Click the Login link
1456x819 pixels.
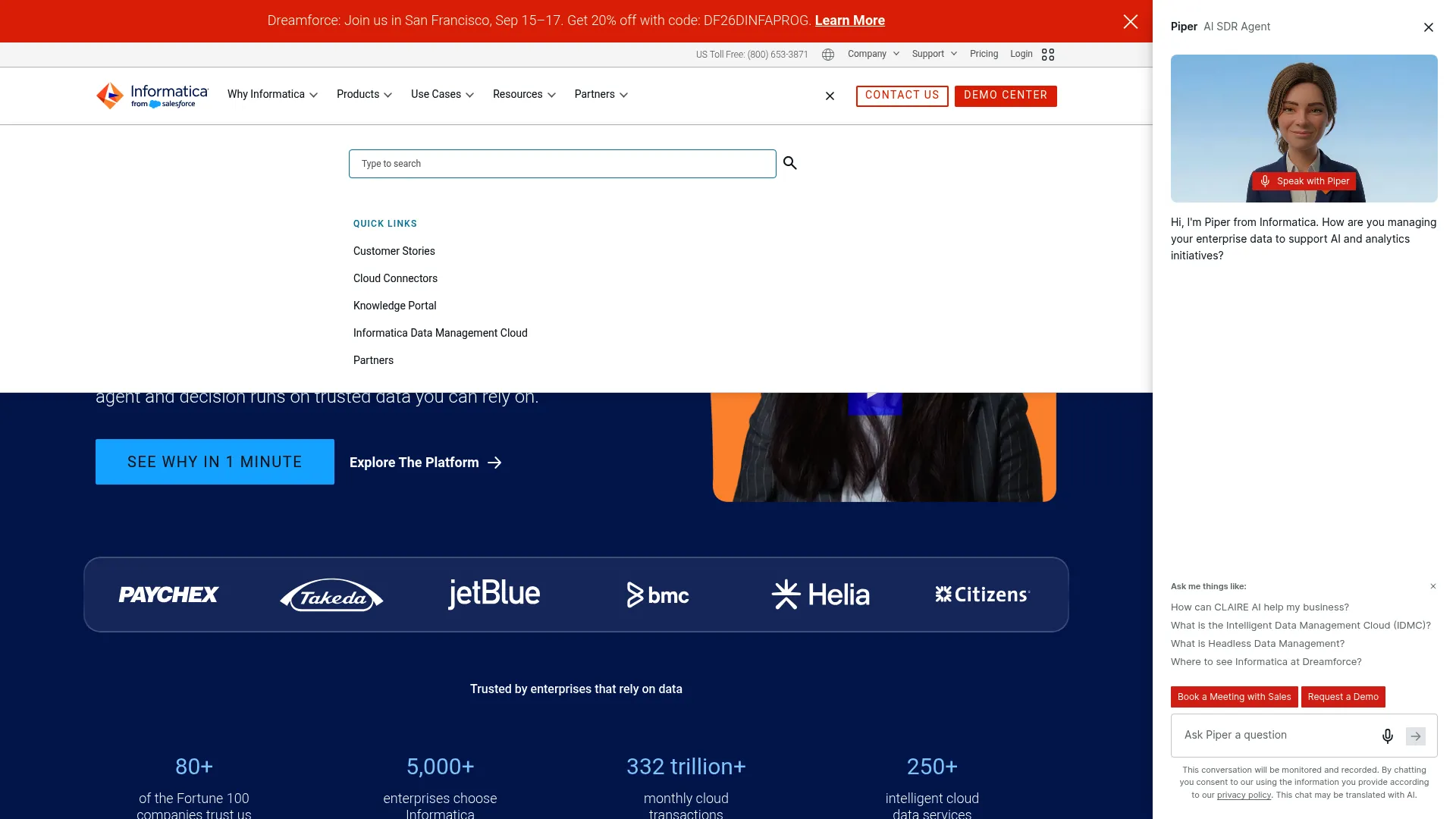tap(1021, 54)
